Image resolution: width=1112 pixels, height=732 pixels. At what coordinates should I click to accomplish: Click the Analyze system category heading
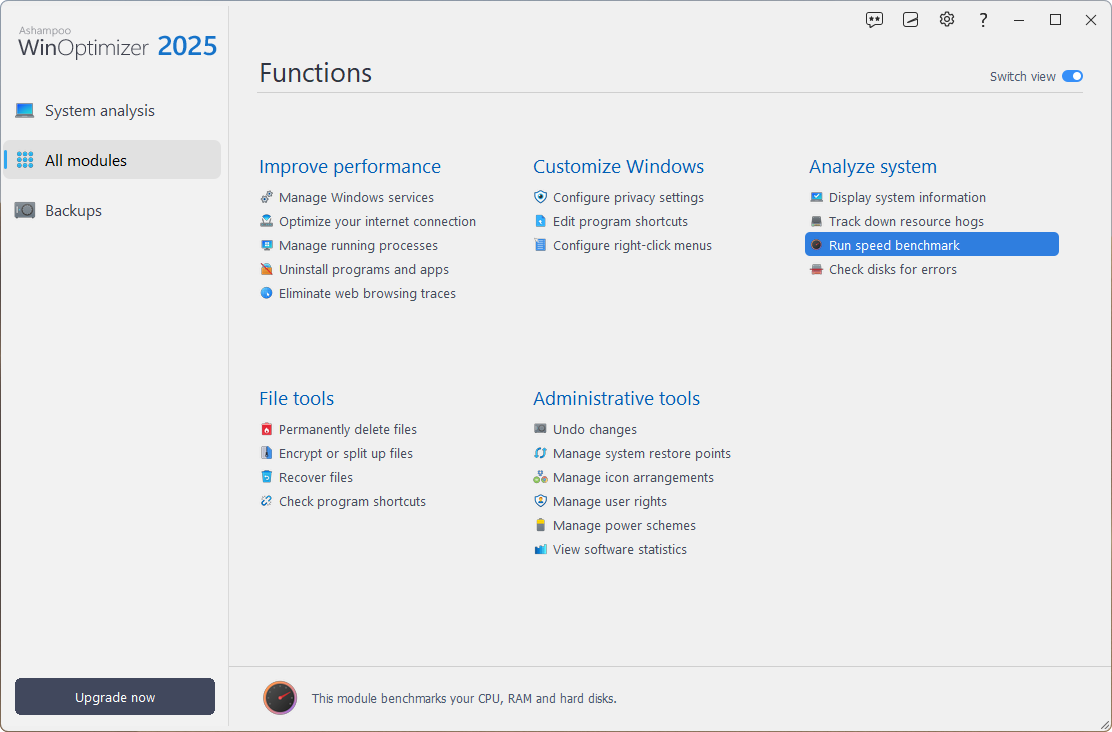pyautogui.click(x=873, y=167)
